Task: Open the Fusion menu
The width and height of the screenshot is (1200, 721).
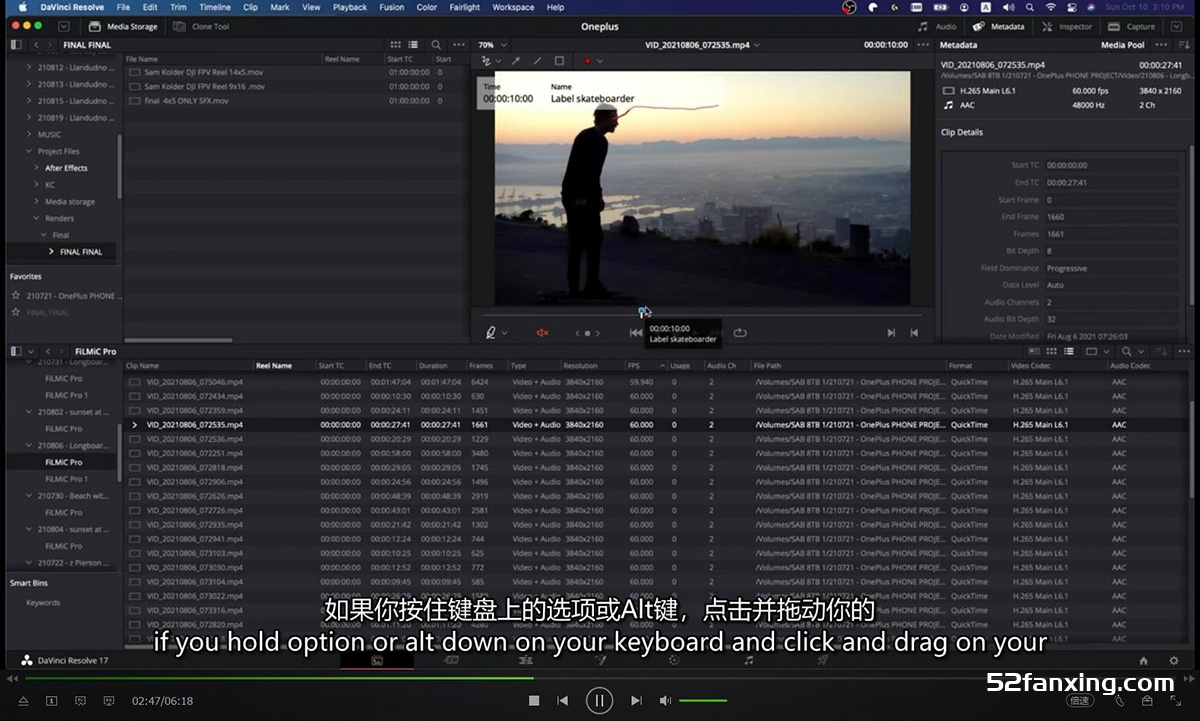Action: (x=392, y=7)
